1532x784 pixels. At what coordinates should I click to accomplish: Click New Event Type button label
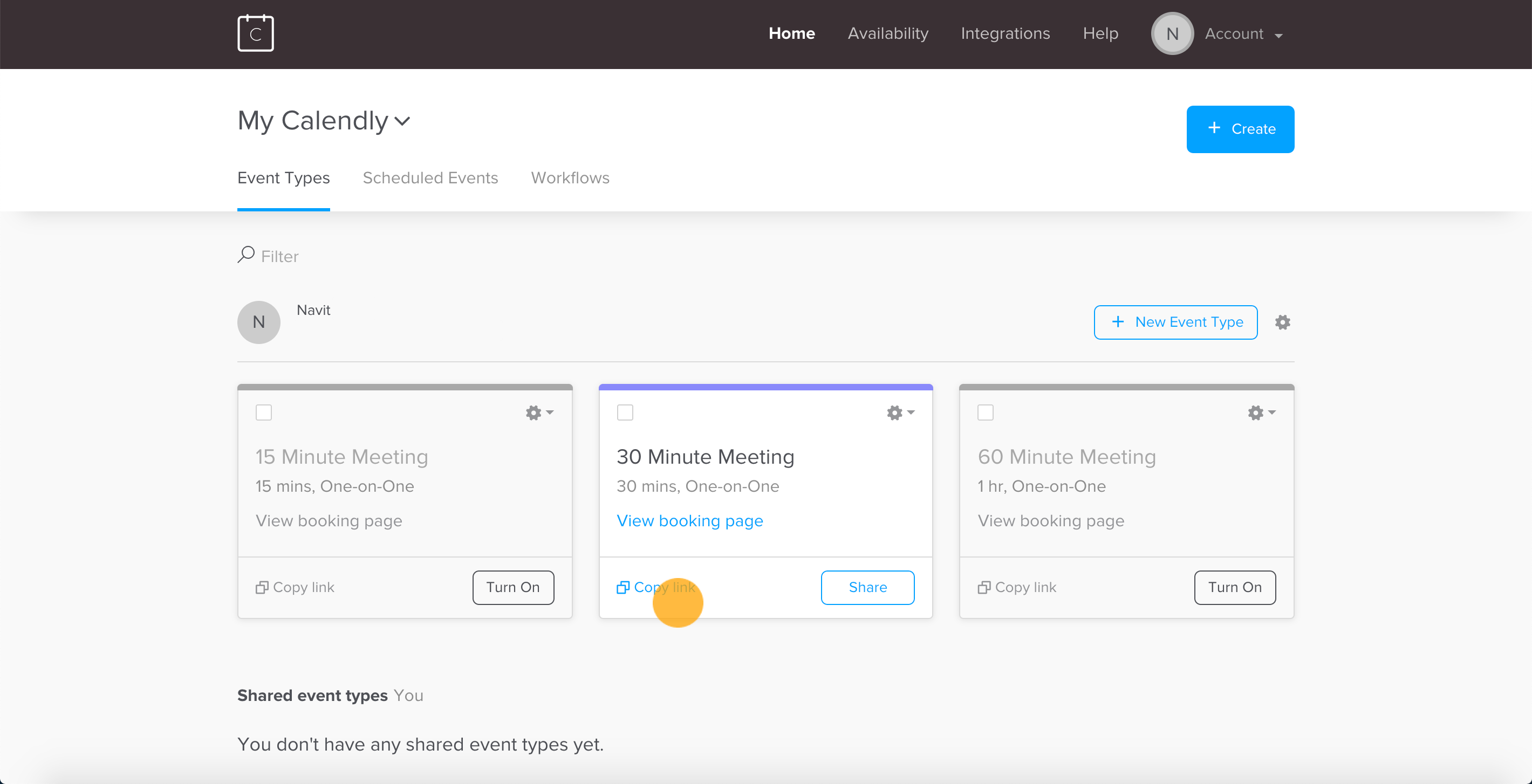(x=1189, y=321)
